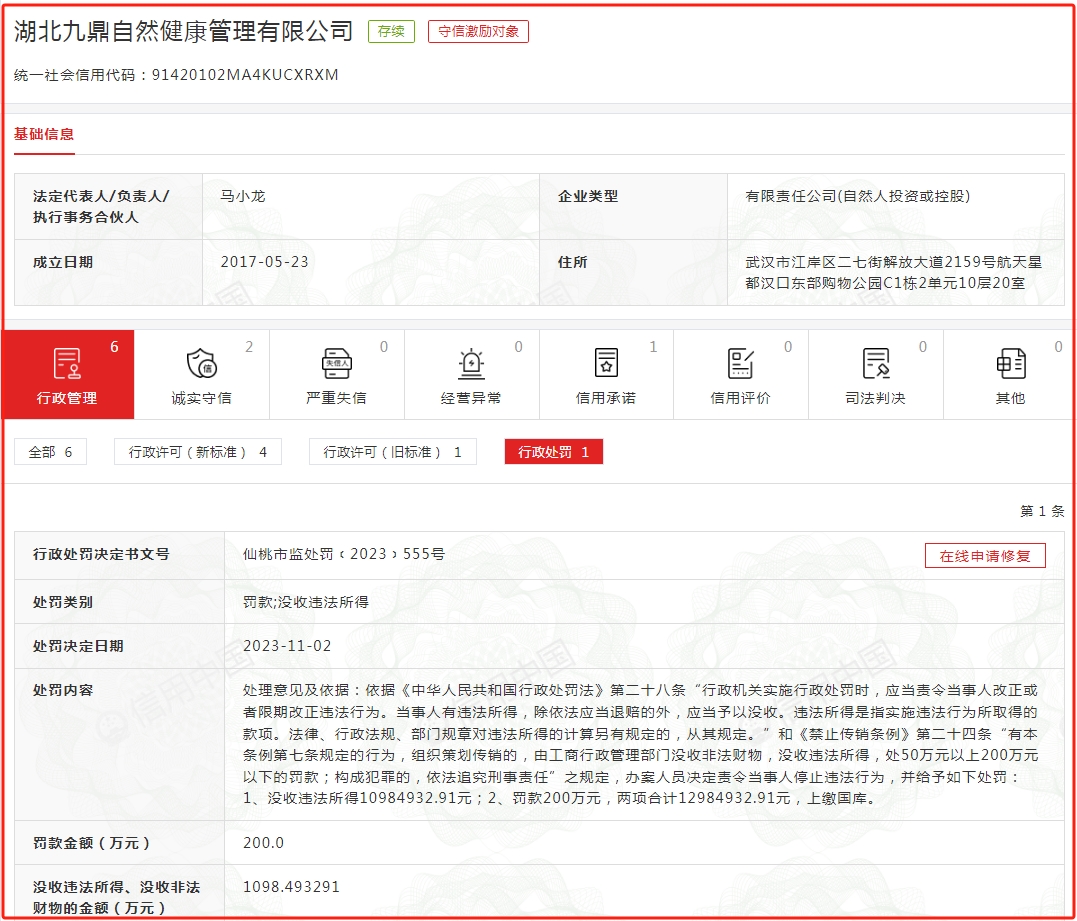Filter by 行政许可（新标准）4
This screenshot has width=1077, height=921.
click(x=198, y=452)
